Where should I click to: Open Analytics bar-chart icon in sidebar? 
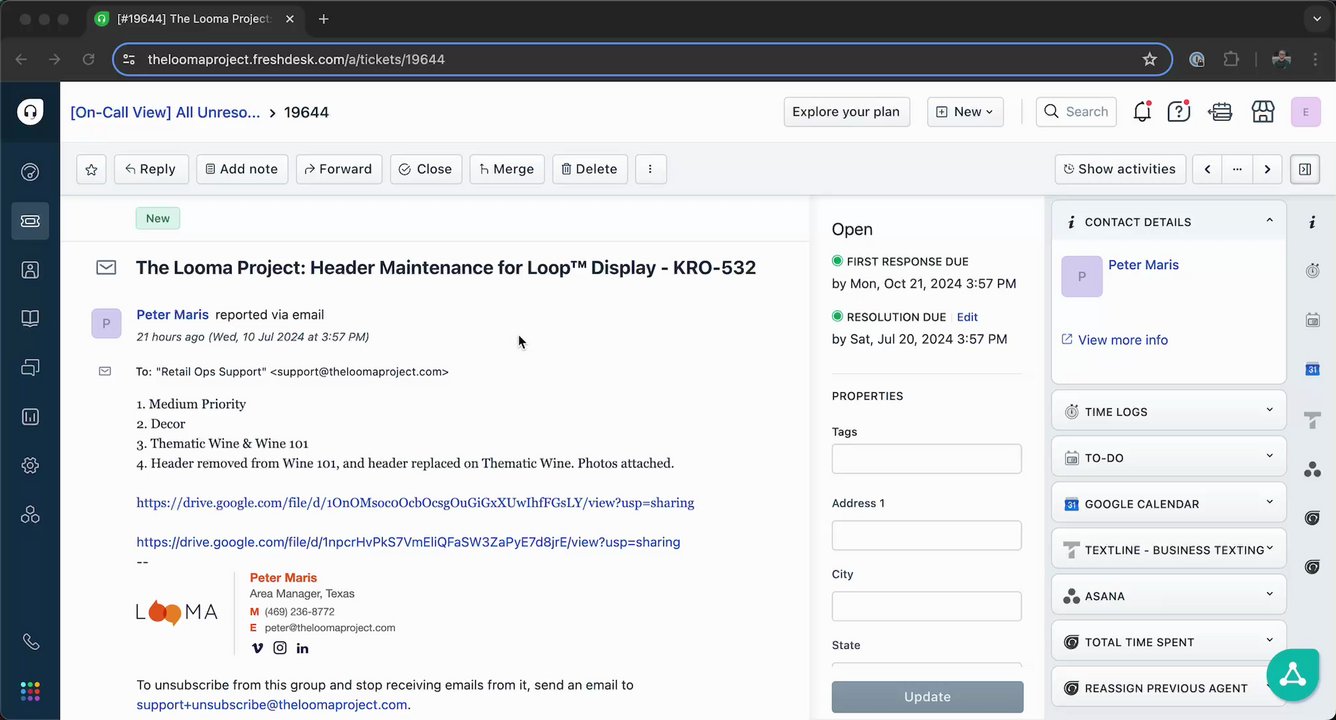(x=30, y=417)
